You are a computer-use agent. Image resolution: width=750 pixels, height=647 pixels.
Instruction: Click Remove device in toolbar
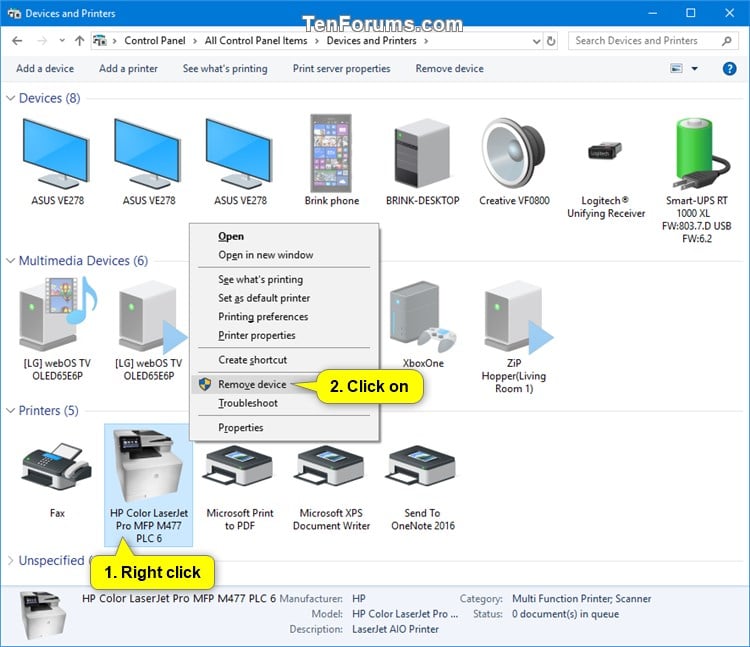449,69
